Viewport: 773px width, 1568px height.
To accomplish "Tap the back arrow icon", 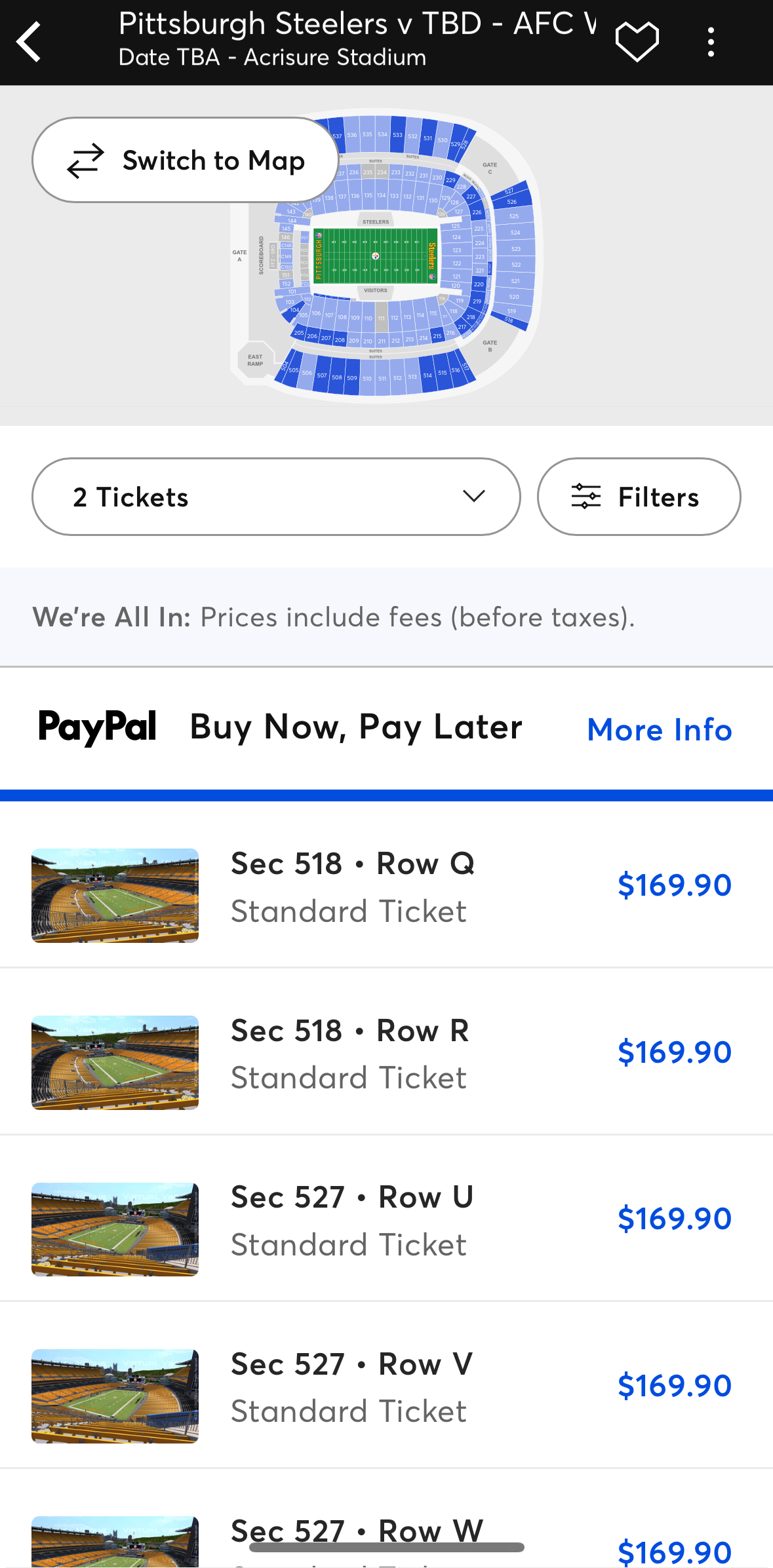I will (x=30, y=42).
